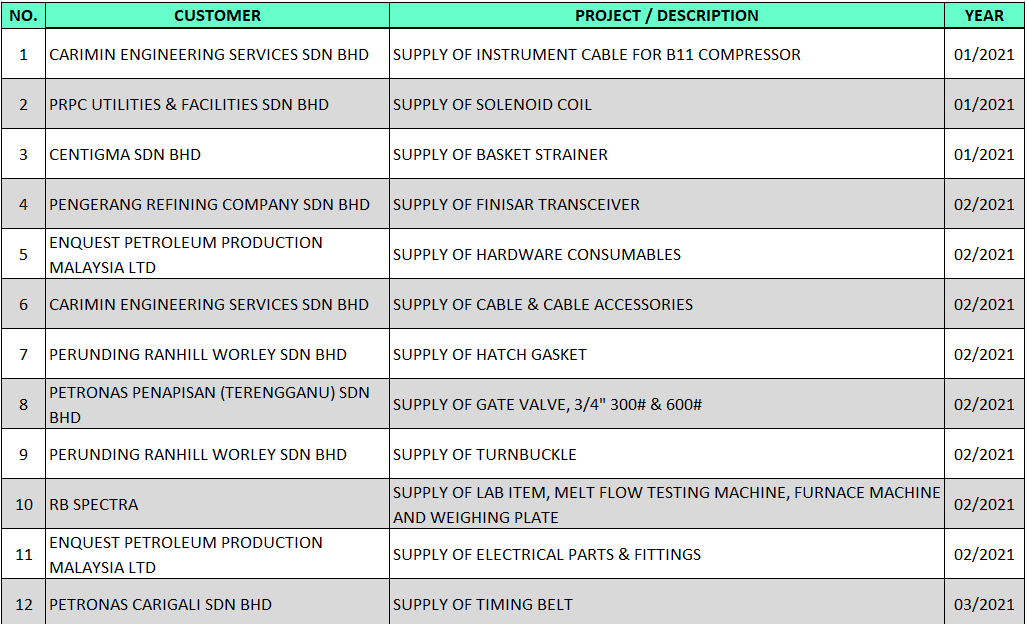Screen dimensions: 1027x624
Task: Click the CUSTOMER column header
Action: coord(217,15)
